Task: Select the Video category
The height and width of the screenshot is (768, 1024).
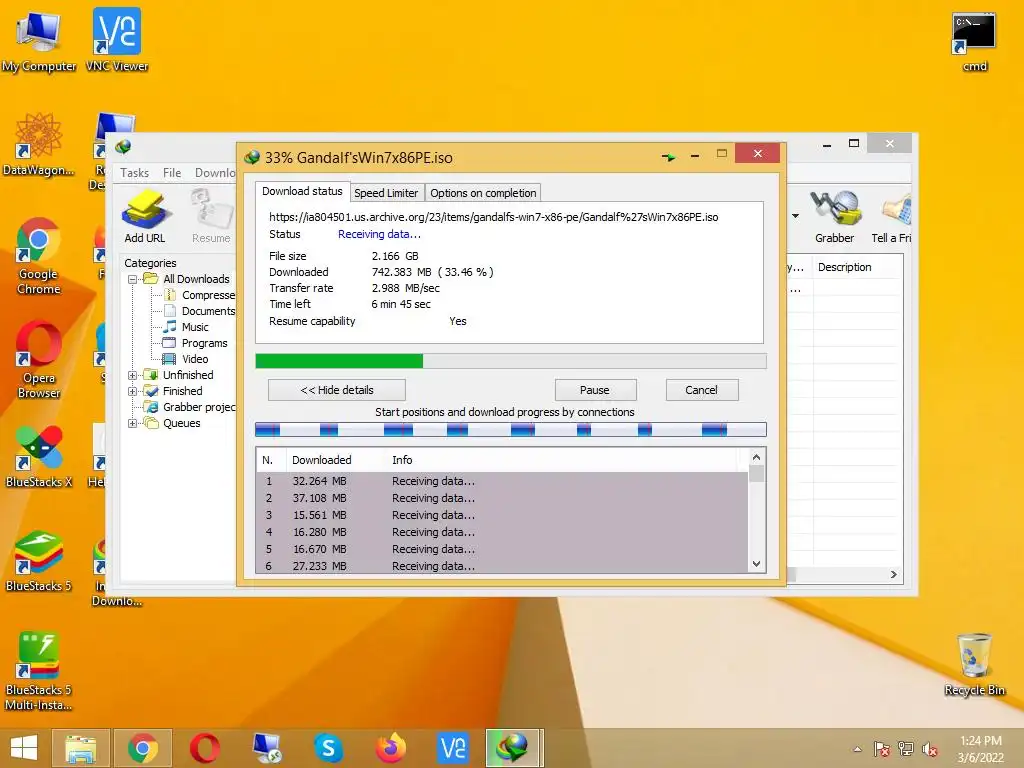Action: (186, 359)
